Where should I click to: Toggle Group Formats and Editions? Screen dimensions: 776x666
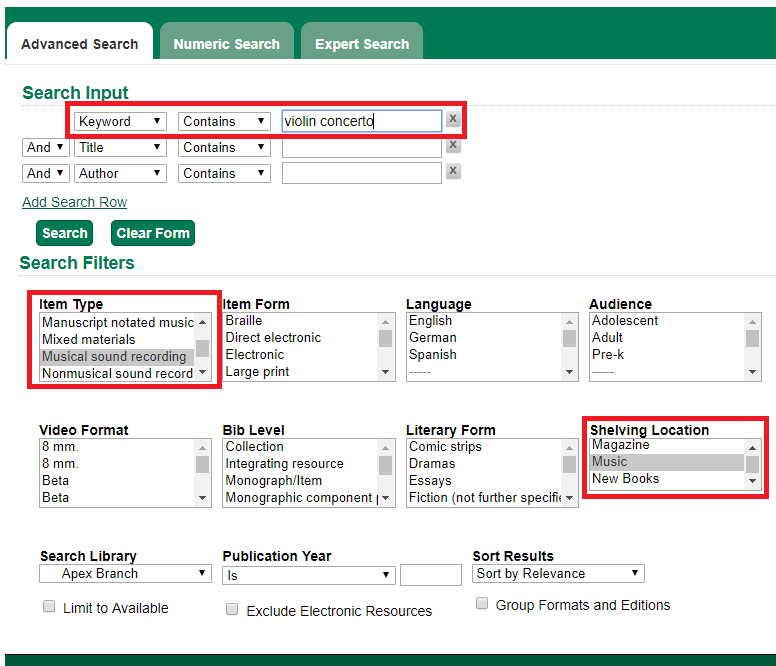[482, 603]
